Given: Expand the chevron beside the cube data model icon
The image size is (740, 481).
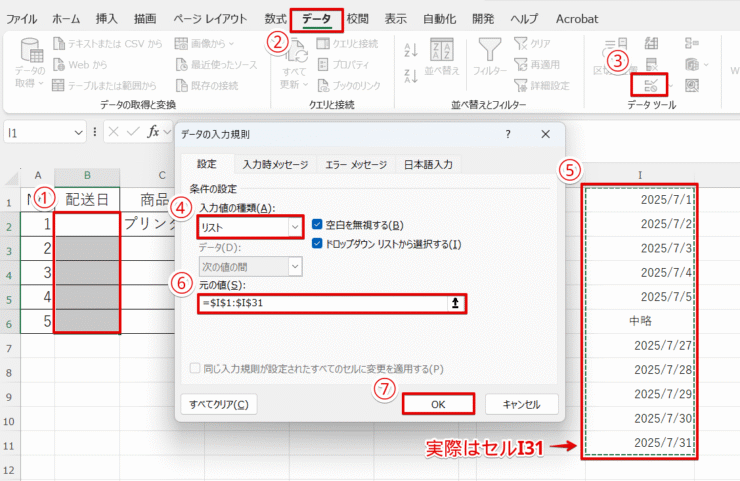Looking at the screenshot, I should [706, 65].
